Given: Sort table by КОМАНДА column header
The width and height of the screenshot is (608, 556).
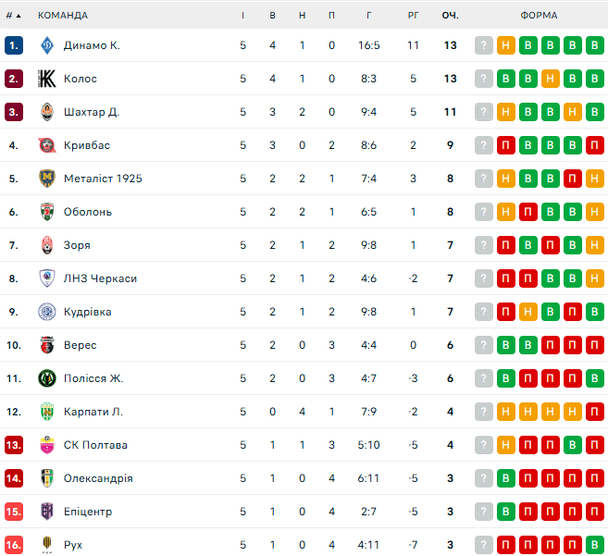Looking at the screenshot, I should click(62, 15).
